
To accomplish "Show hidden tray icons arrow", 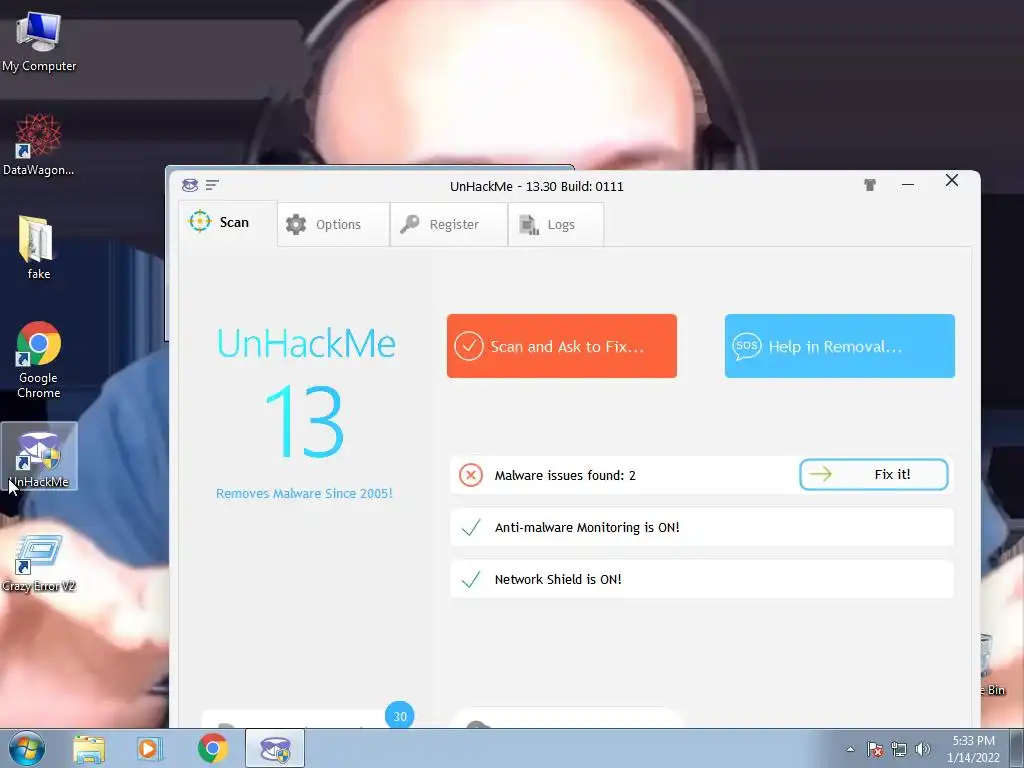I will (x=850, y=749).
